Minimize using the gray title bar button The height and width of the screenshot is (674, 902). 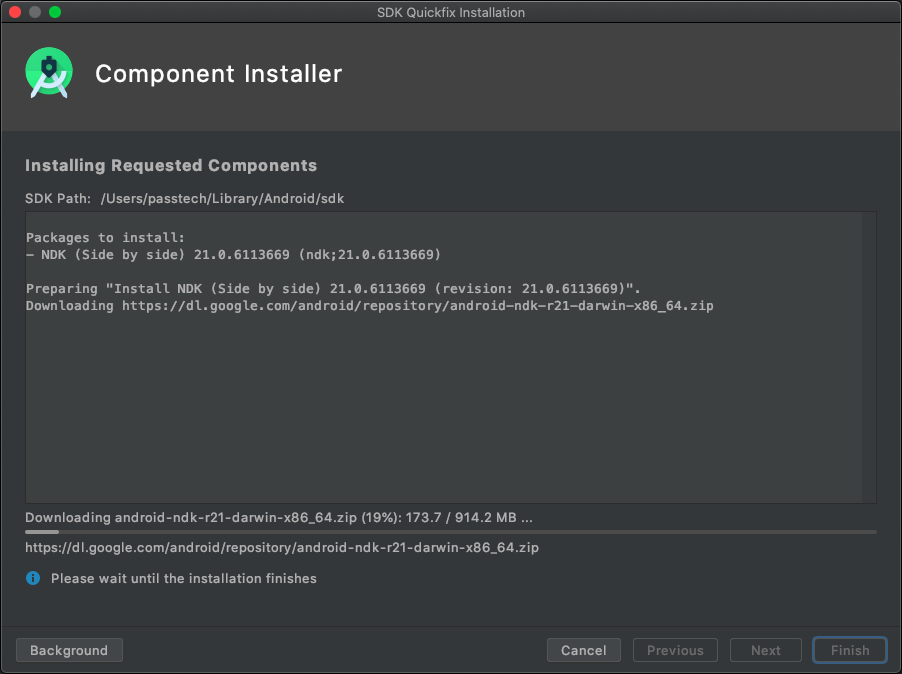(35, 12)
